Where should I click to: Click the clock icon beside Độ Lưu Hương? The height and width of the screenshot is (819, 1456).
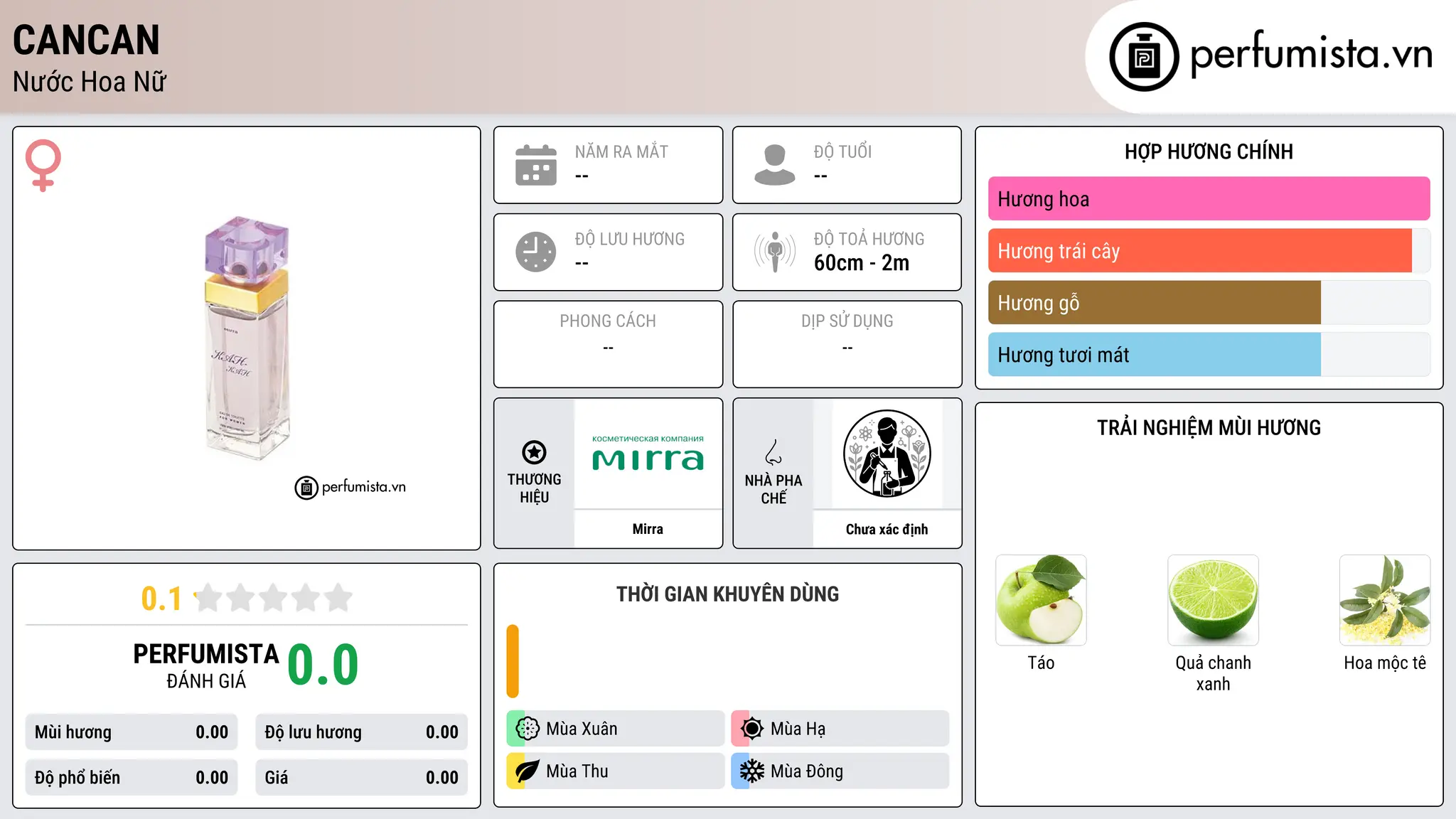(x=536, y=252)
